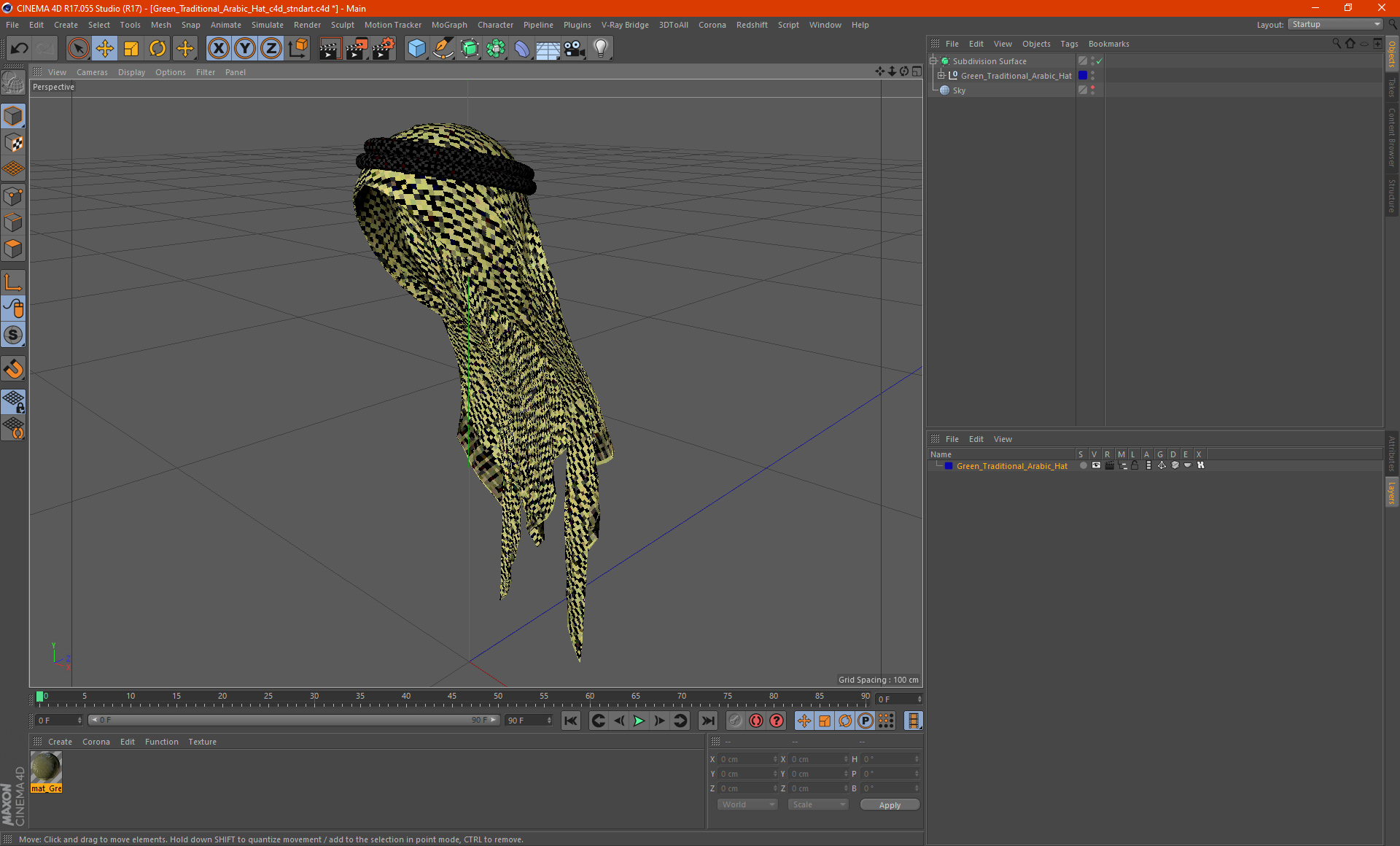Toggle layer solo for Green_Traditional_Arabic_Hat
The height and width of the screenshot is (846, 1400).
point(1083,465)
